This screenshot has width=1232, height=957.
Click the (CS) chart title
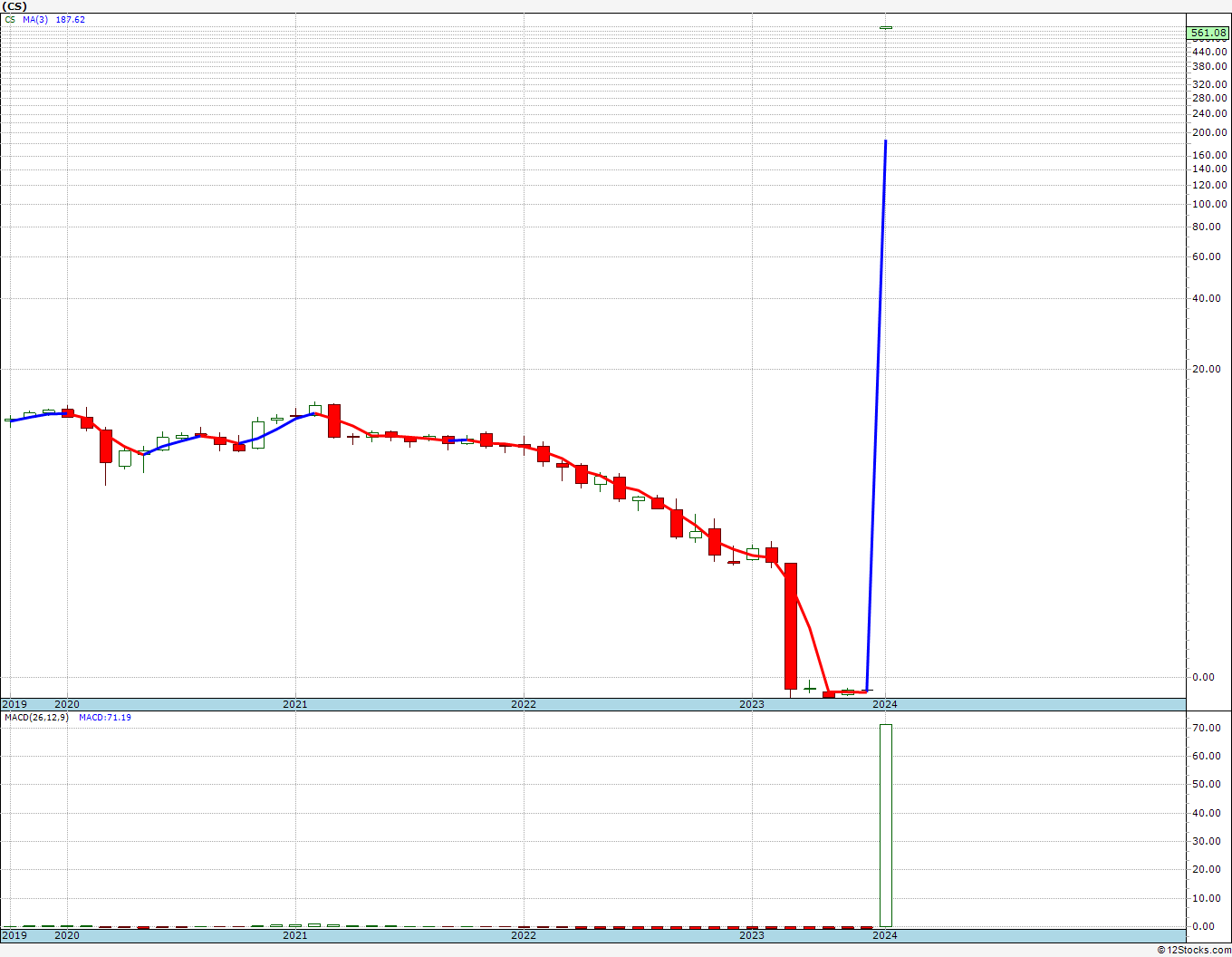15,6
